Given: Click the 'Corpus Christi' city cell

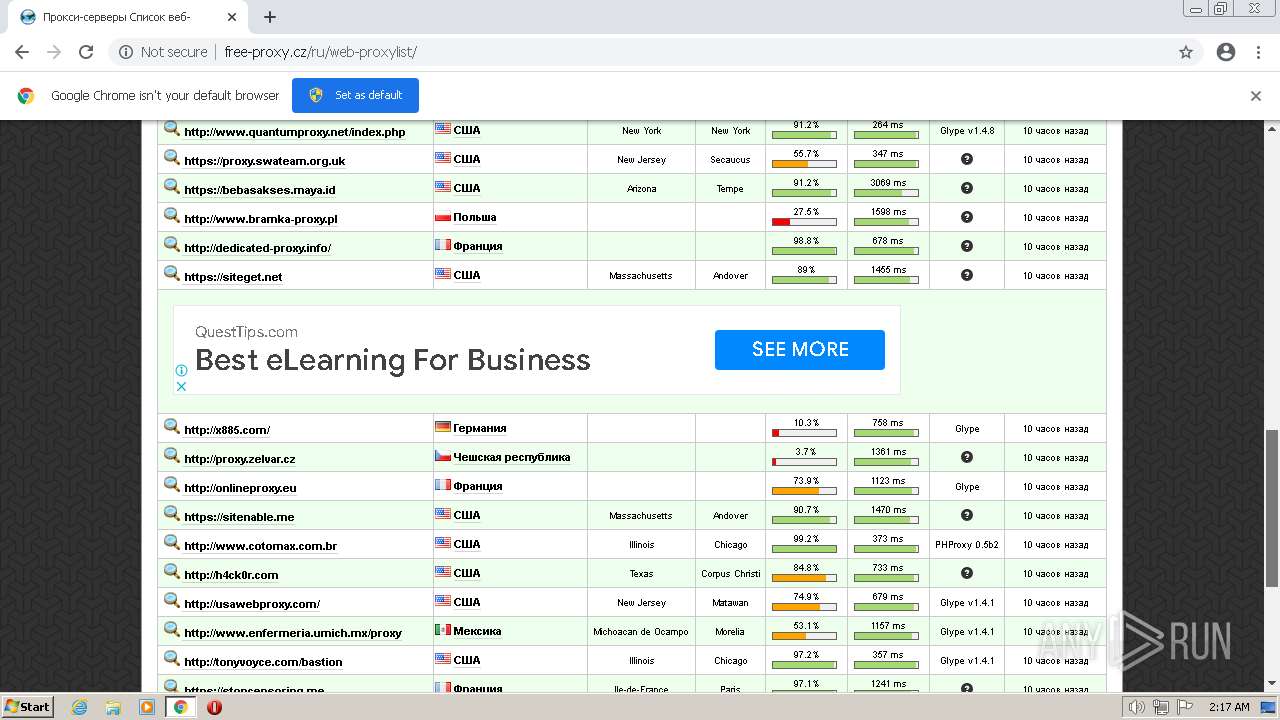Looking at the screenshot, I should [730, 574].
